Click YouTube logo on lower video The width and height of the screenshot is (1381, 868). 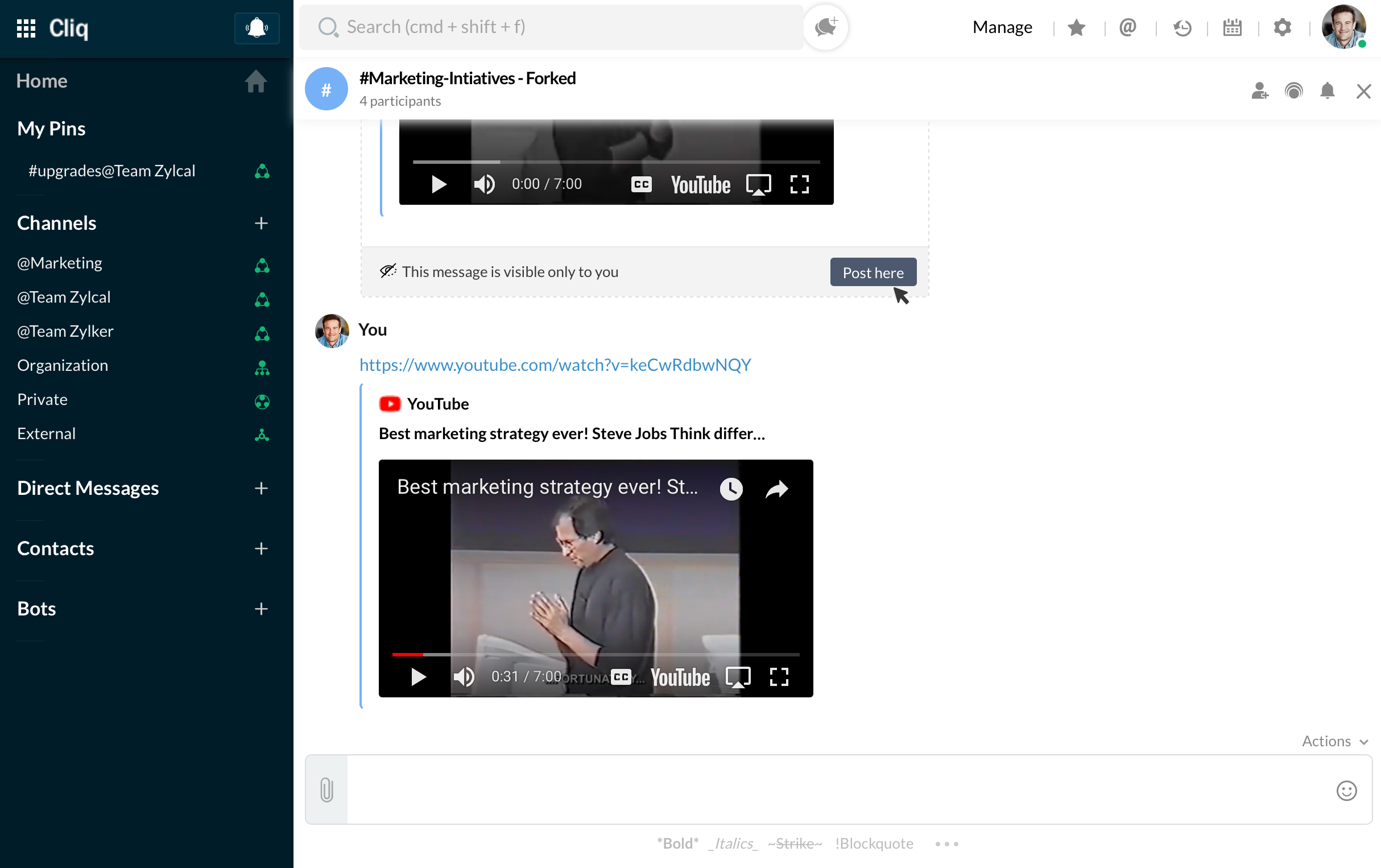coord(680,677)
